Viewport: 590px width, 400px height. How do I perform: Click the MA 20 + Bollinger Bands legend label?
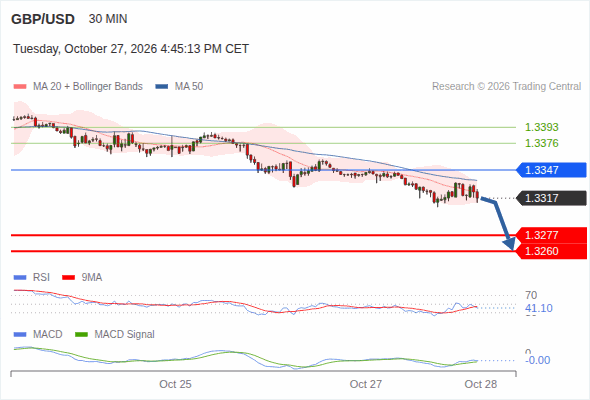coord(88,87)
